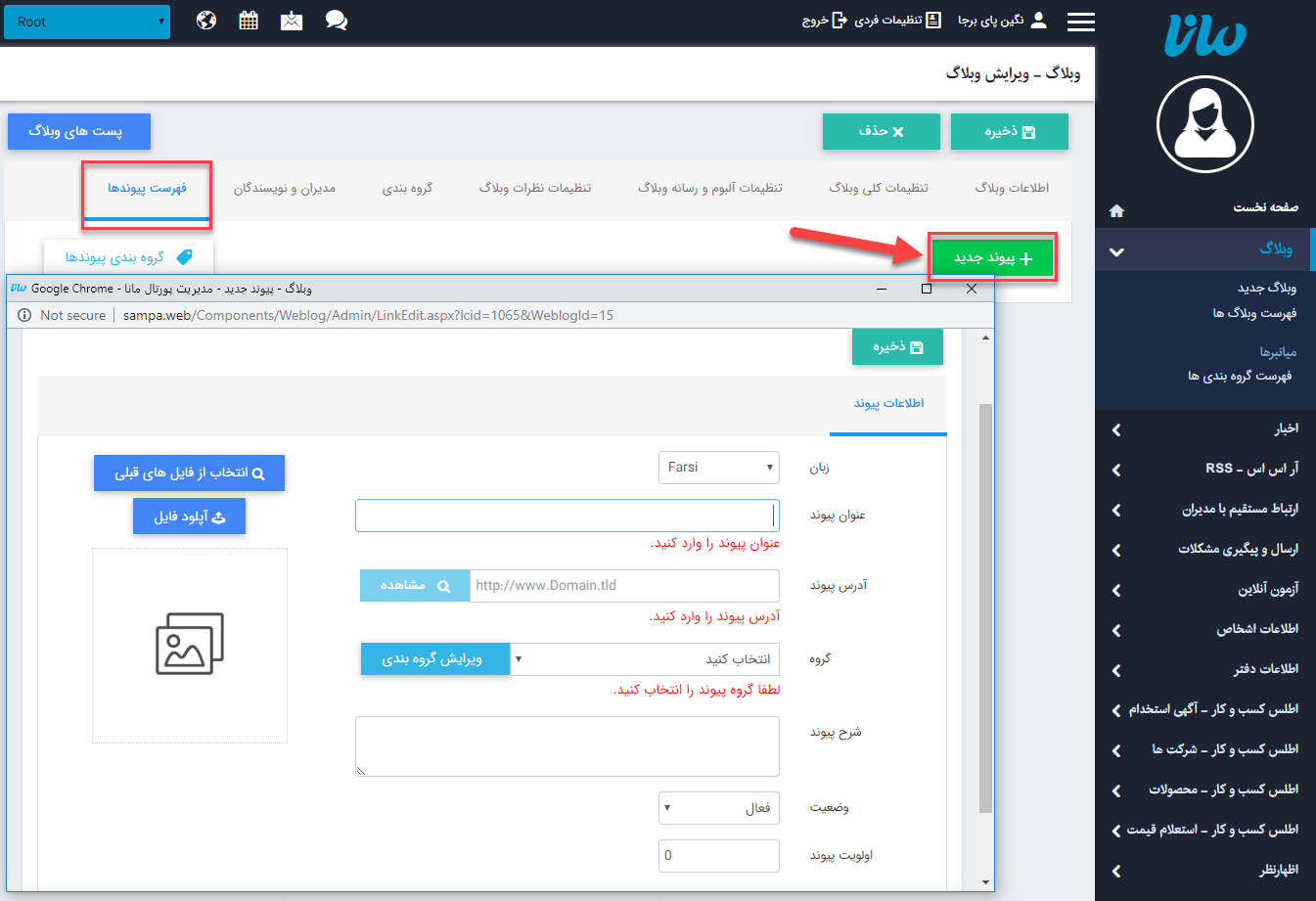Open the وضعیت status dropdown showing فعال
1316x901 pixels.
(719, 807)
